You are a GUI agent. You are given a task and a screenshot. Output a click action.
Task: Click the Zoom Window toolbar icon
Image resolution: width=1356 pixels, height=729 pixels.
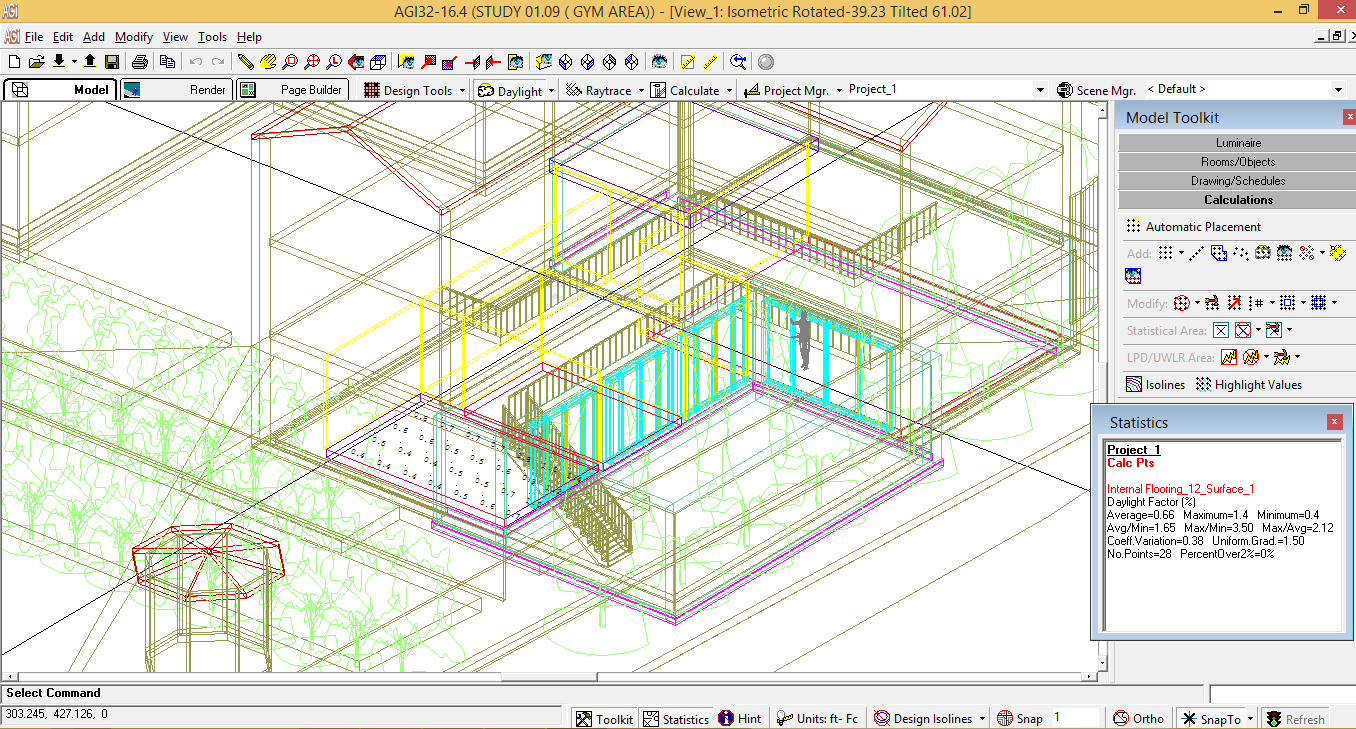(x=290, y=61)
